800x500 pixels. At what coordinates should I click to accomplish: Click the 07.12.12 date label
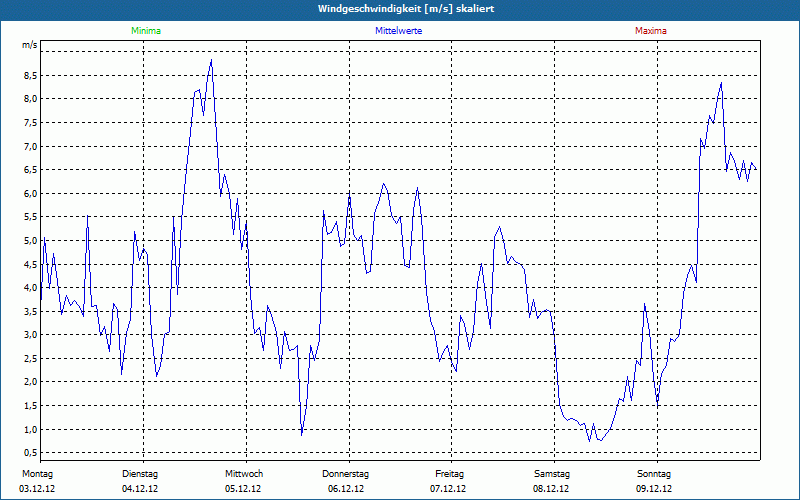point(448,489)
